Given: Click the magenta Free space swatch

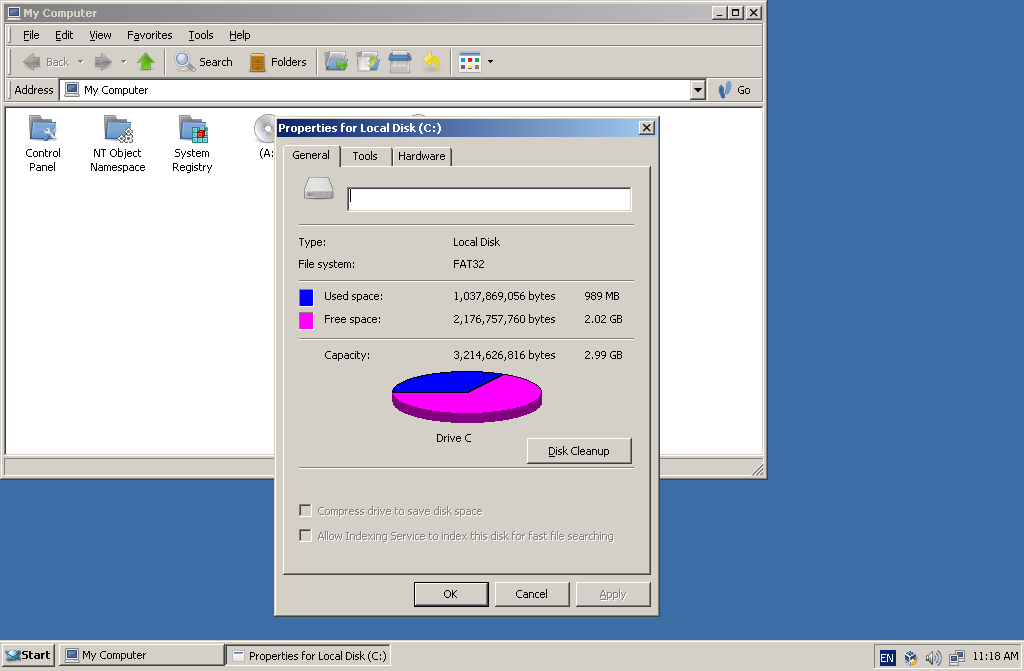Looking at the screenshot, I should [306, 320].
